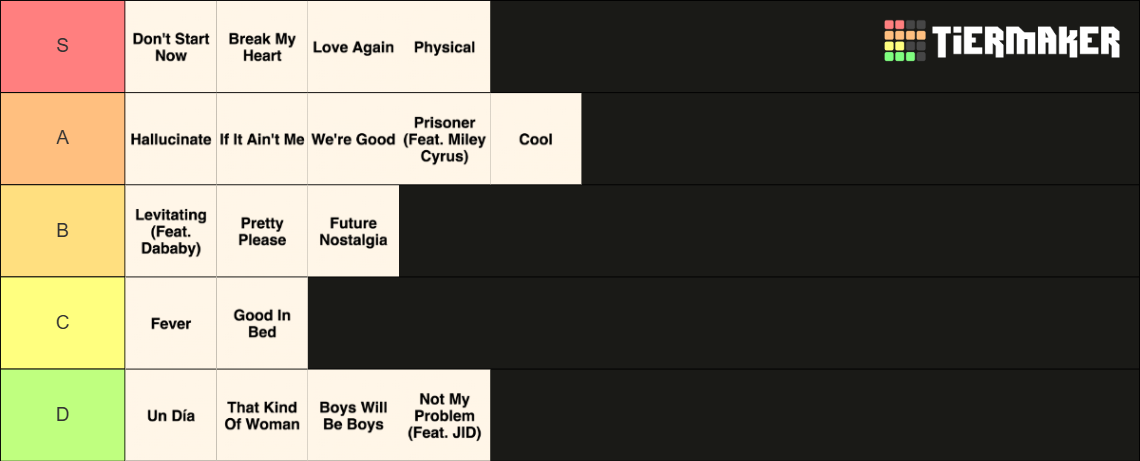Image resolution: width=1140 pixels, height=461 pixels.
Task: Click the Prisoner (Feat. Miley Cyrus) tile
Action: (444, 139)
